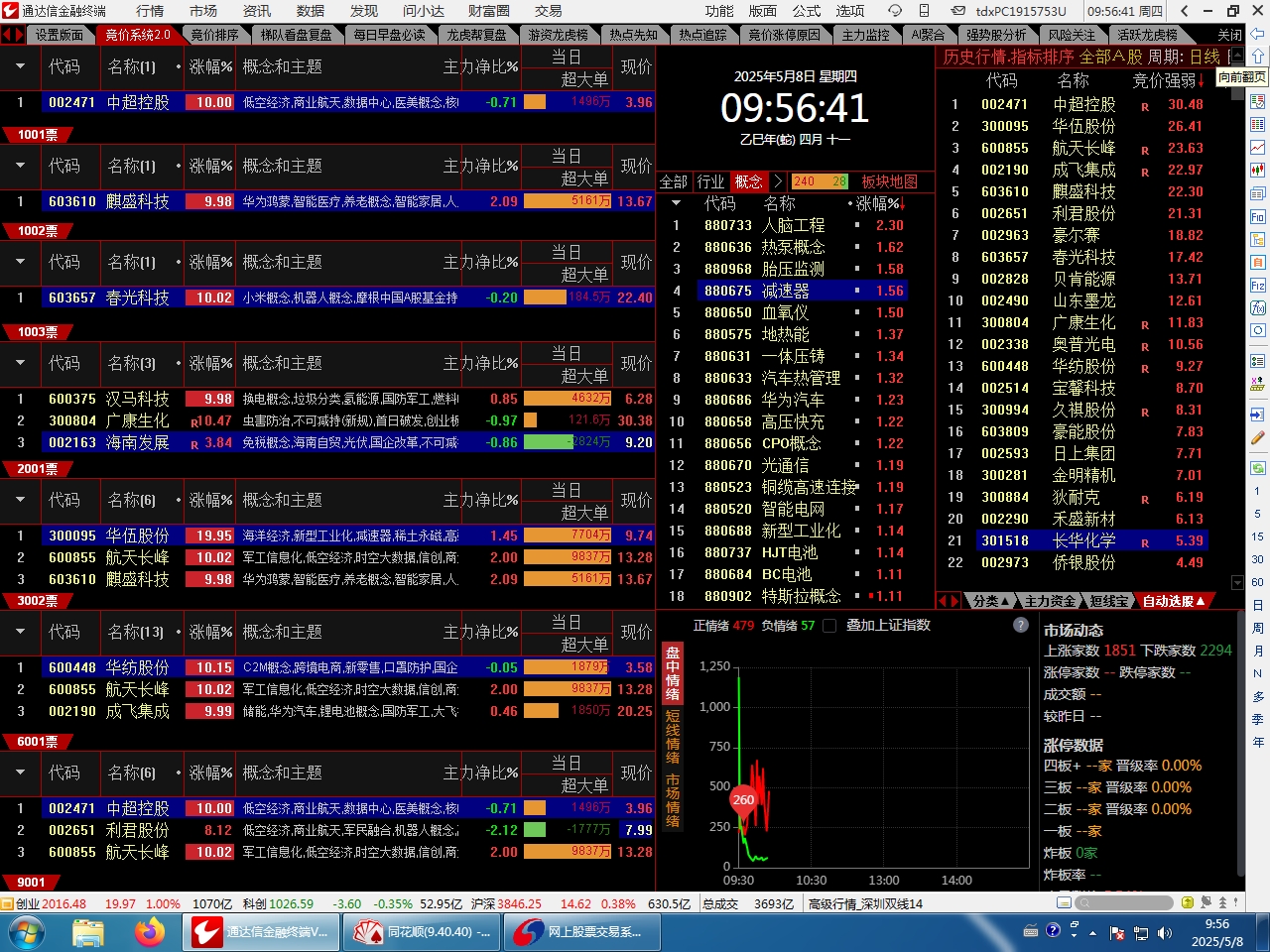Image resolution: width=1270 pixels, height=952 pixels.
Task: Select 1-minute period in right sidebar
Action: [1258, 491]
